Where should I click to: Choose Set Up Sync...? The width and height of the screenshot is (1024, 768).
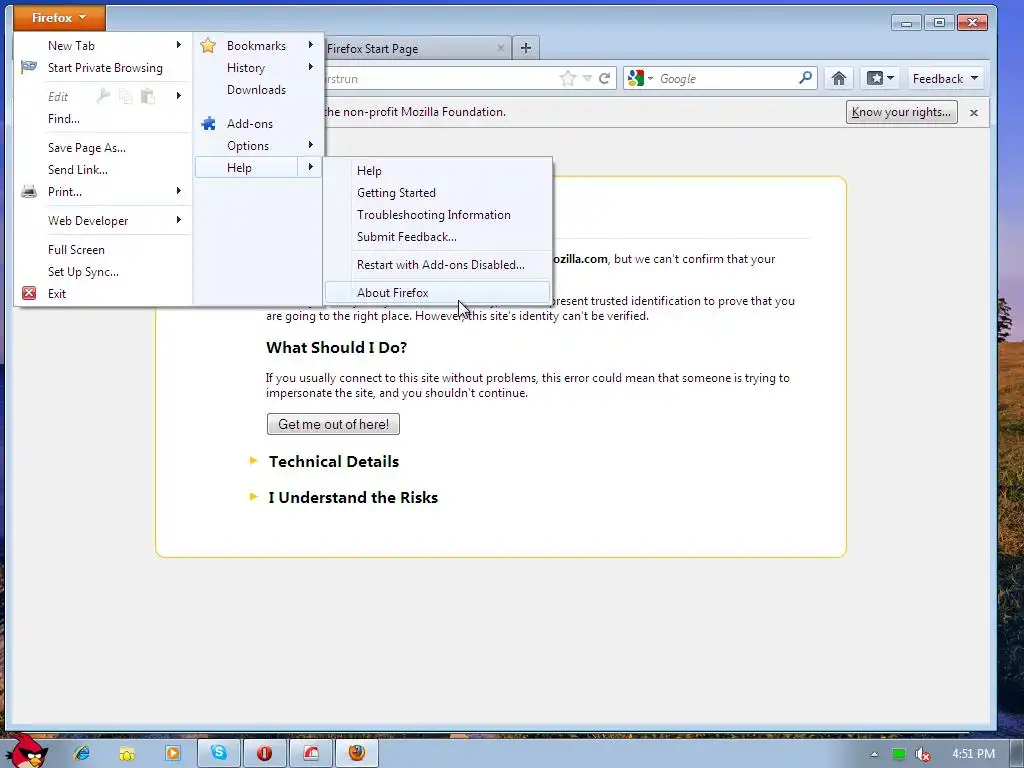pos(83,272)
